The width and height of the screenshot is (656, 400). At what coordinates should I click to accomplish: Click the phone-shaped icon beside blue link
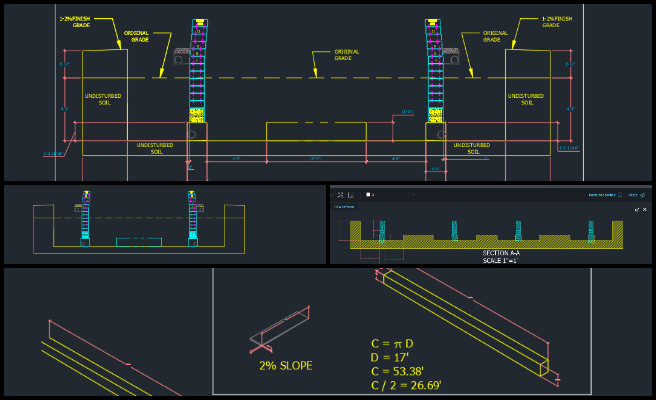[620, 195]
